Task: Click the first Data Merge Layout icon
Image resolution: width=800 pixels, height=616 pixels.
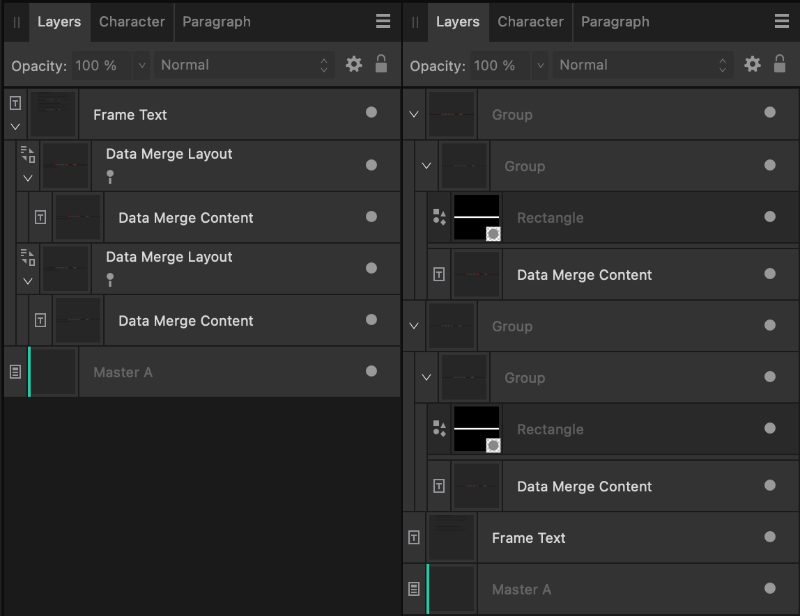Action: click(28, 154)
